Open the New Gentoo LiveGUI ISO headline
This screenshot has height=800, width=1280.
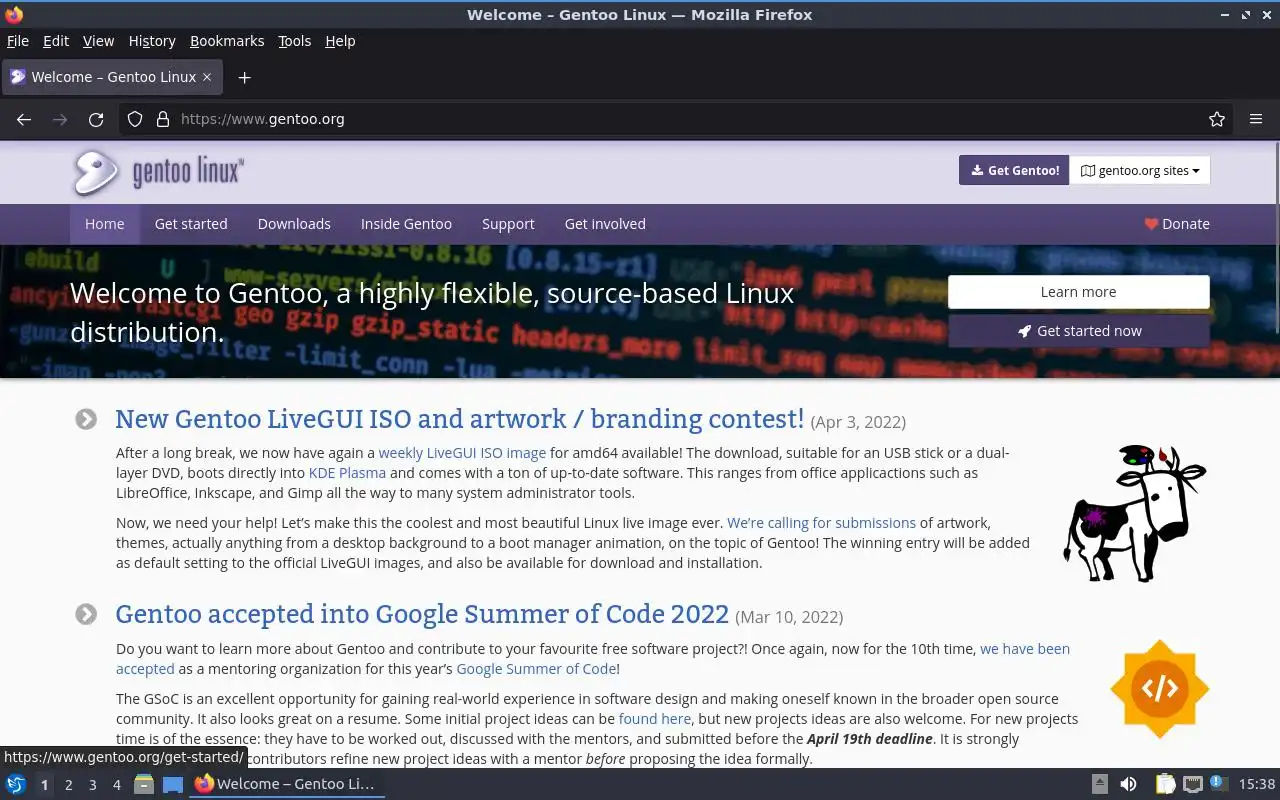[460, 418]
